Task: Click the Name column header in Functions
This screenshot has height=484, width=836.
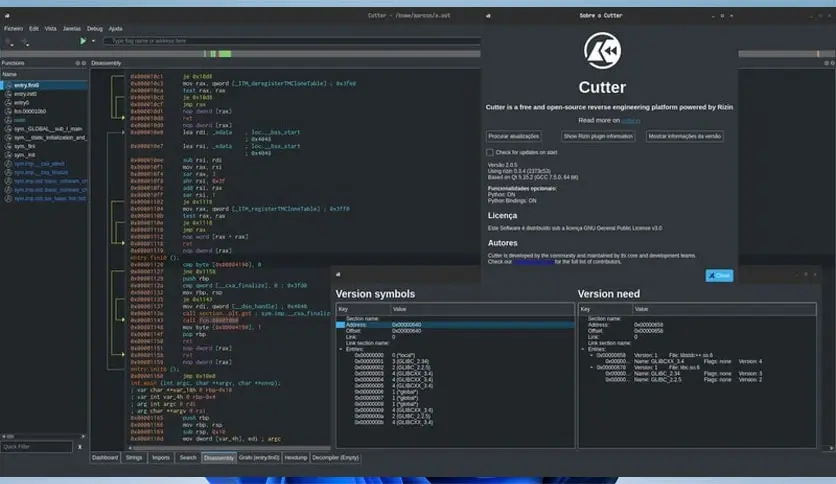Action: click(44, 74)
